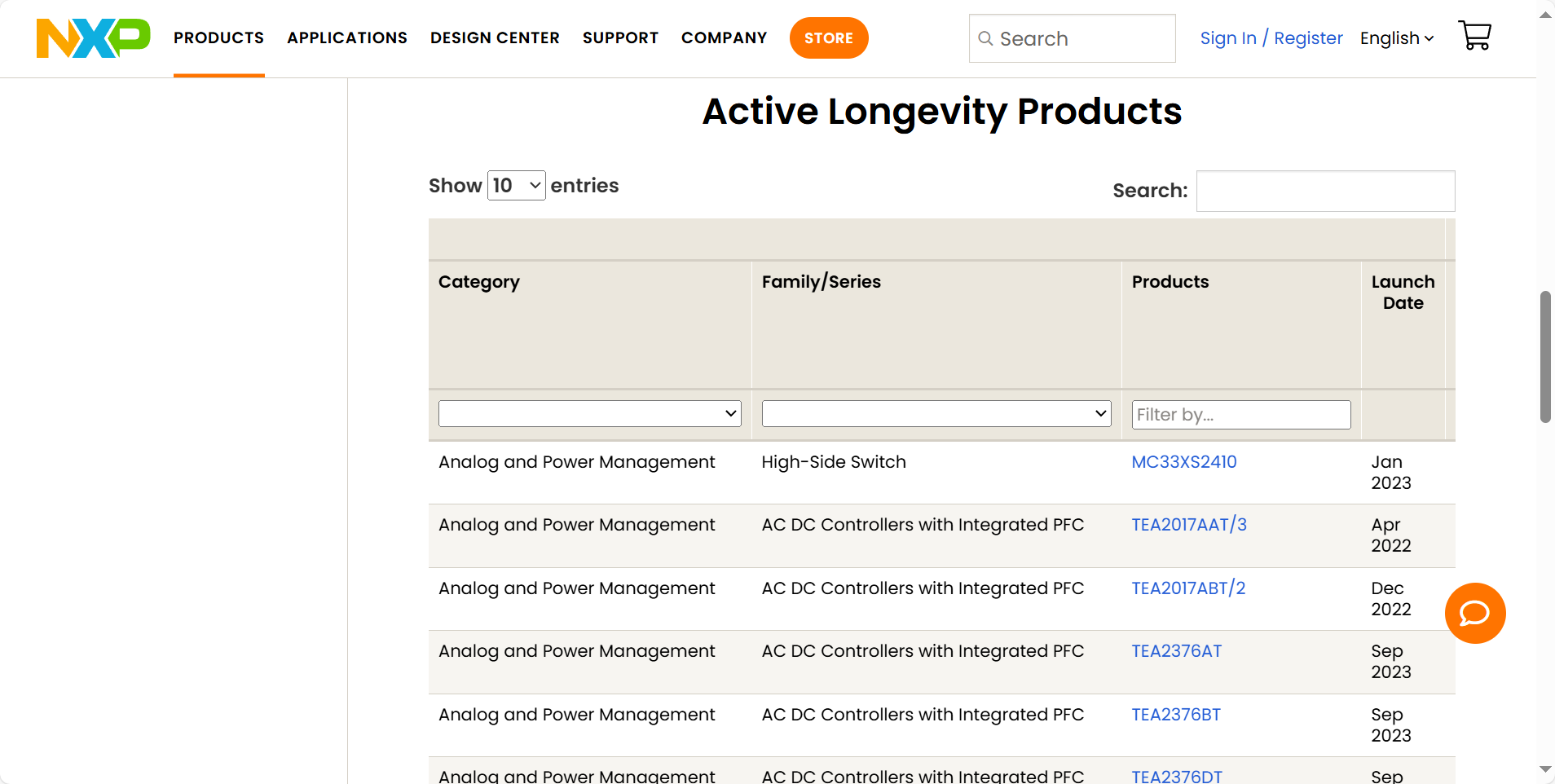
Task: Click the page vertical scrollbar thumb
Action: pyautogui.click(x=1545, y=357)
